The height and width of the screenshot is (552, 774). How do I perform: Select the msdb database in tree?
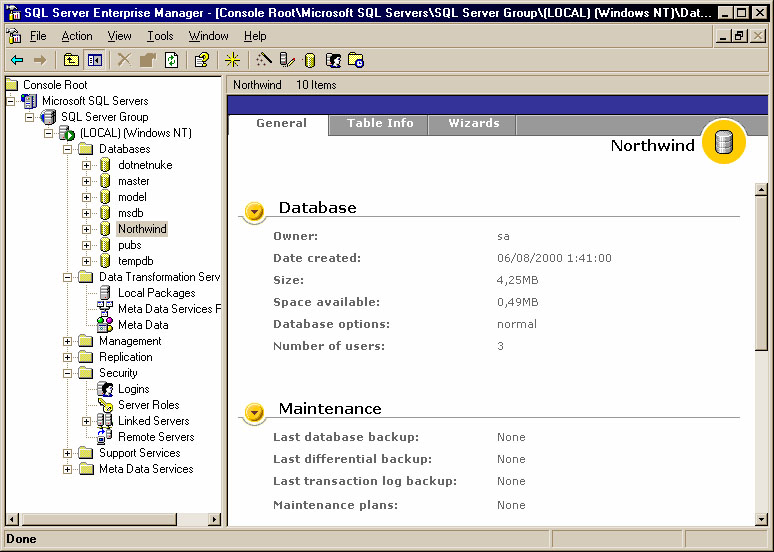tap(131, 213)
